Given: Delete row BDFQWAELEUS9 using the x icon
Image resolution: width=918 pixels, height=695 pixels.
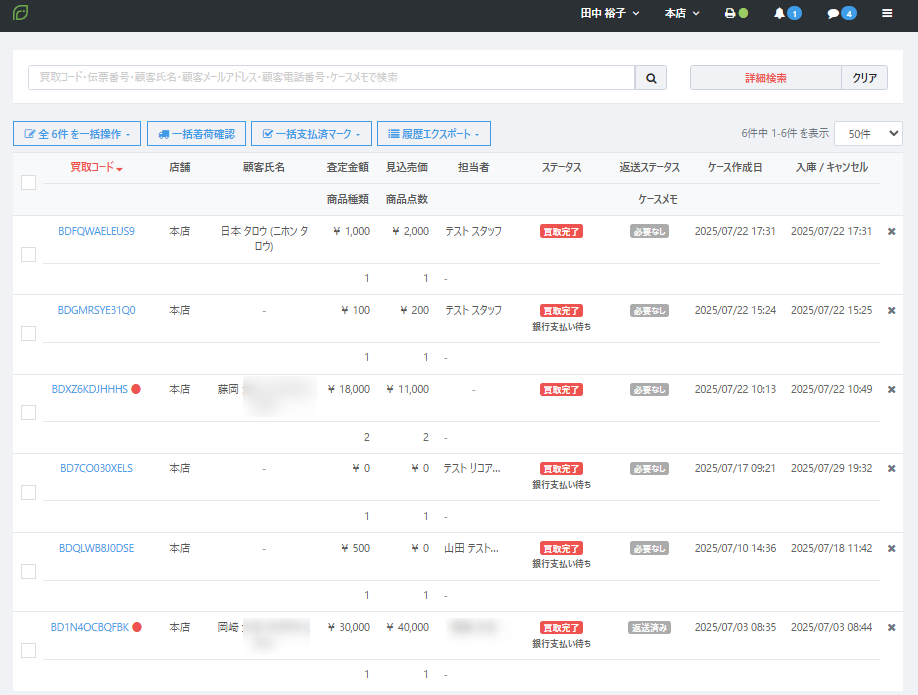Looking at the screenshot, I should 891,231.
